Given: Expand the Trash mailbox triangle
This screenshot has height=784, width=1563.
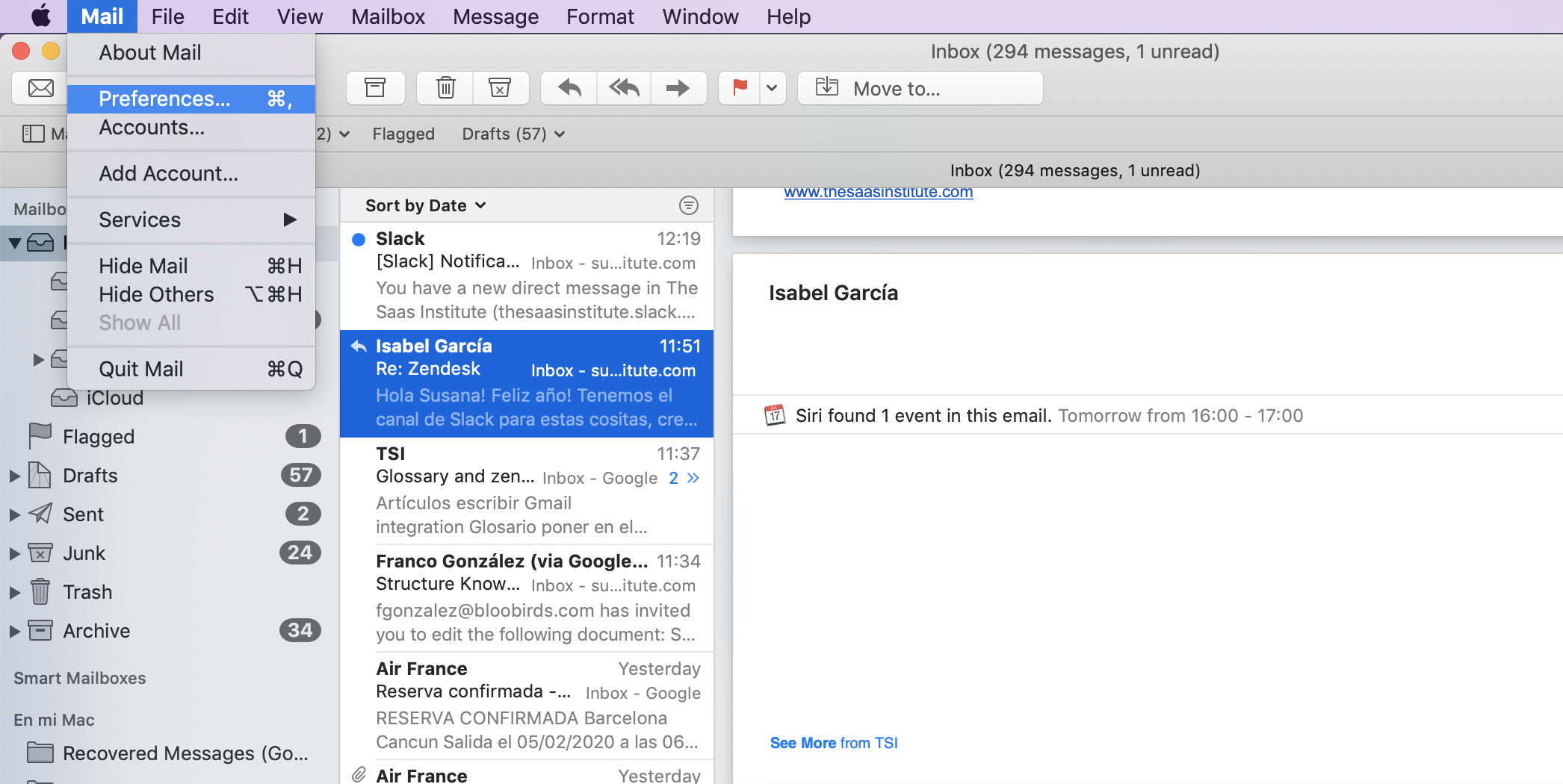Looking at the screenshot, I should [14, 592].
